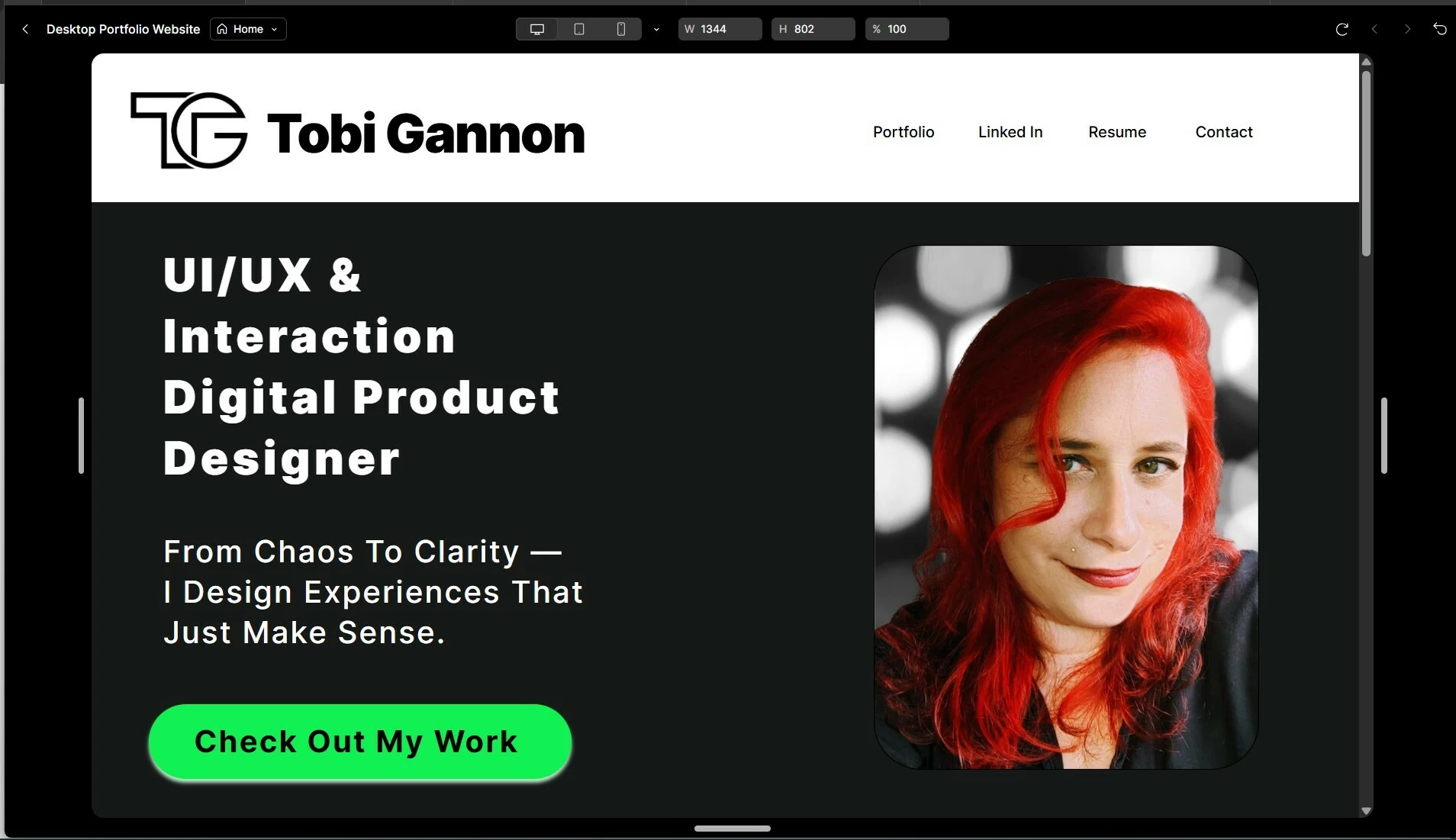Open the device presets dropdown arrow
This screenshot has height=840, width=1456.
point(656,29)
